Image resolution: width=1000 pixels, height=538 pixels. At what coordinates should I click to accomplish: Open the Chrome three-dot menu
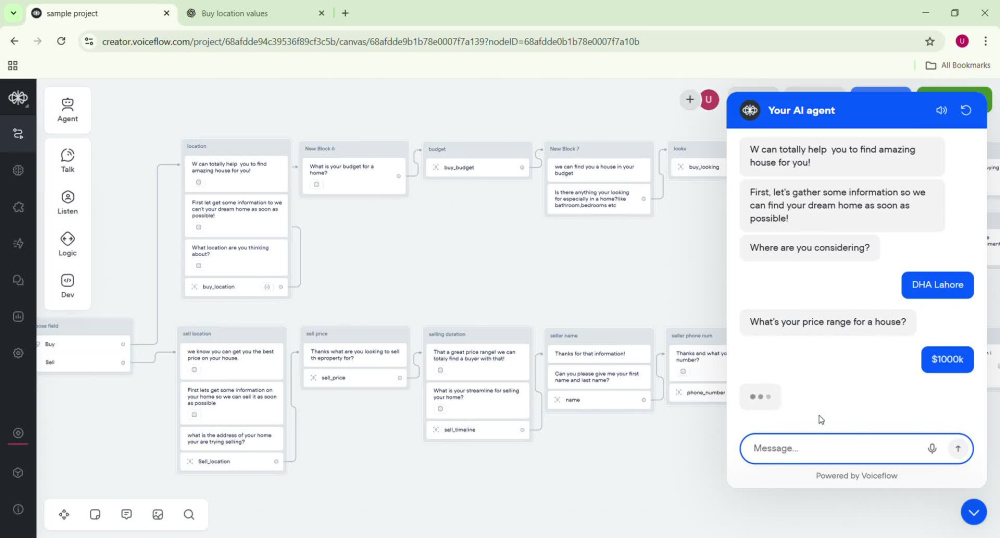point(985,41)
